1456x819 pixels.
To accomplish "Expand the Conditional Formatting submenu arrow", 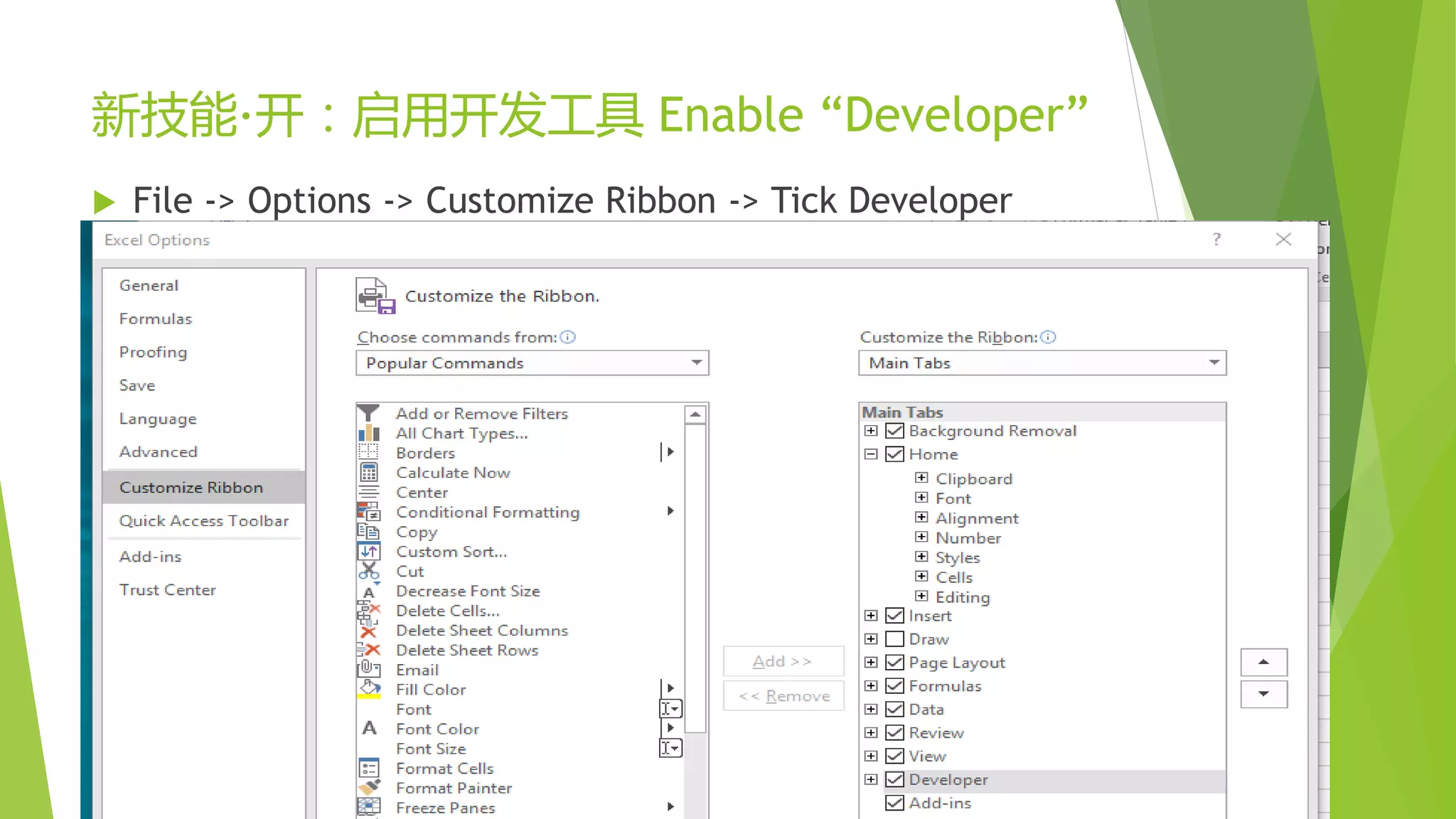I will 670,511.
